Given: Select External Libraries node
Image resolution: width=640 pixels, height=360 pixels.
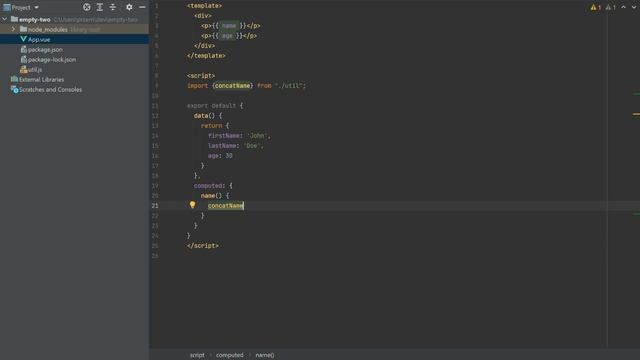Looking at the screenshot, I should 42,80.
